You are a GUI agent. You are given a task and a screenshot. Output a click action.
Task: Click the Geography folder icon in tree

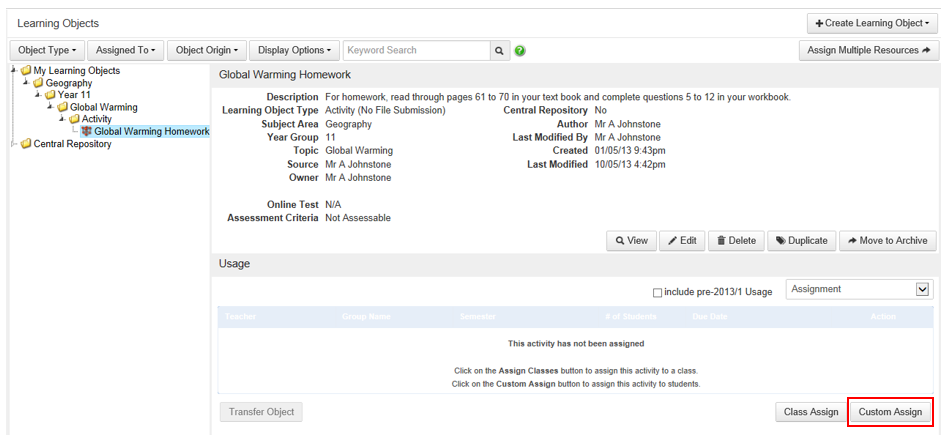point(38,84)
